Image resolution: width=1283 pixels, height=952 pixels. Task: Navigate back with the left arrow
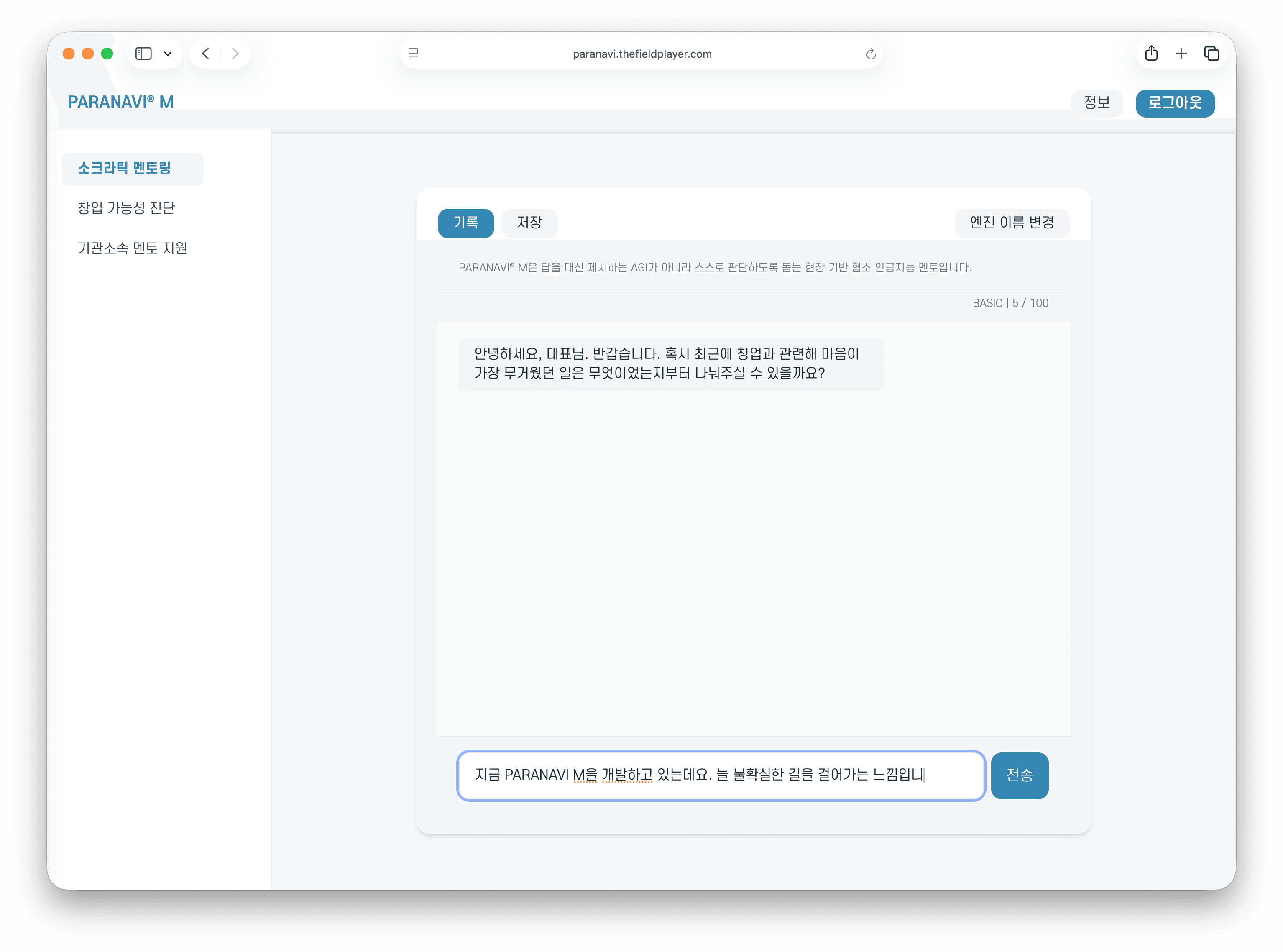click(206, 53)
